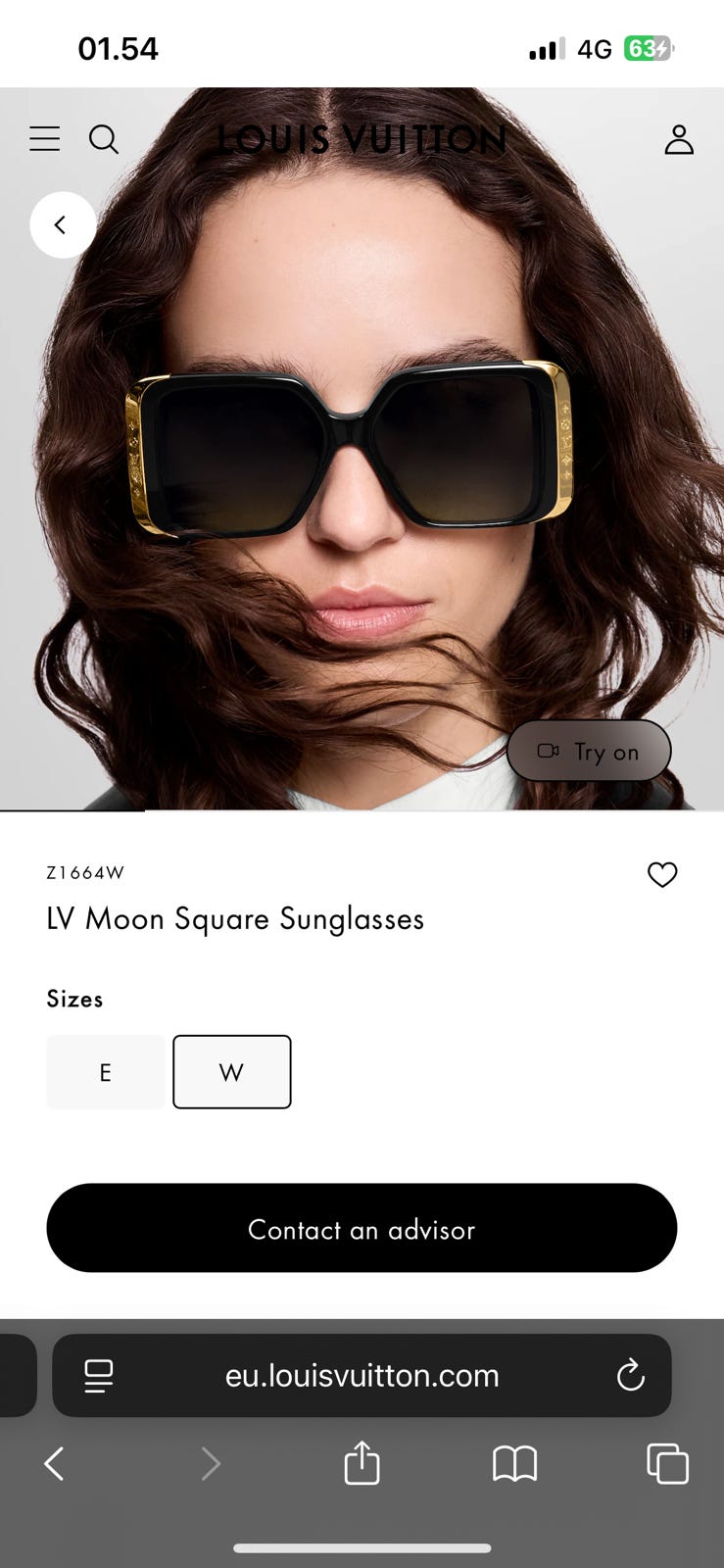Open Safari tabs overview icon

pos(667,1464)
